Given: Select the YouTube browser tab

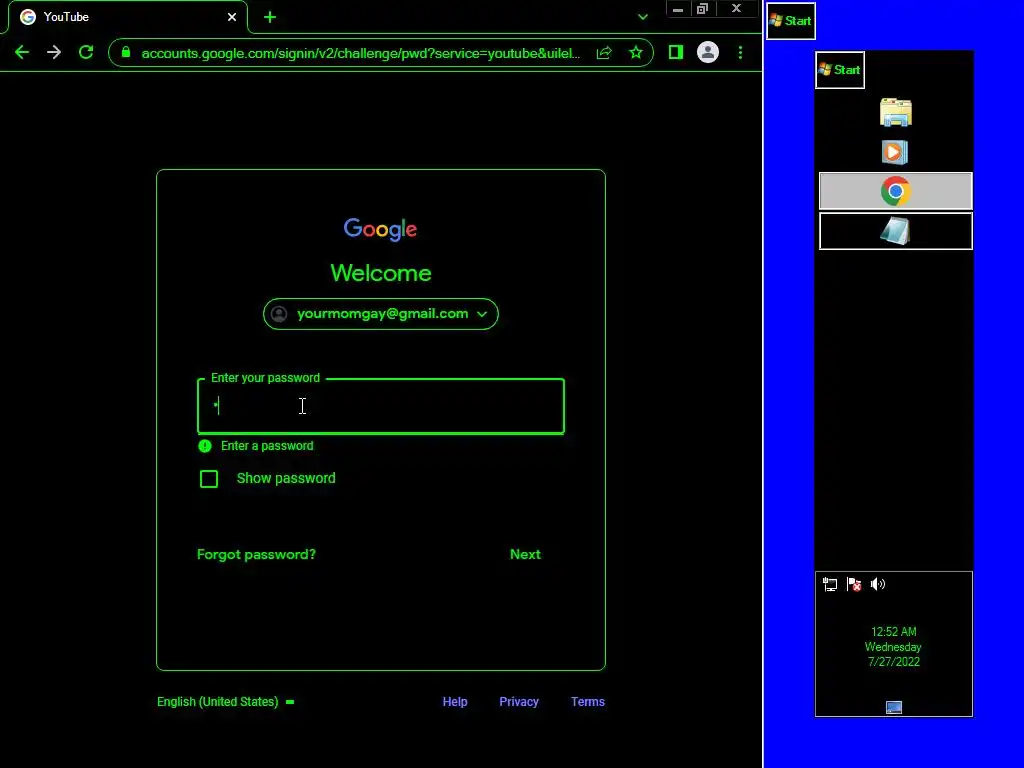Looking at the screenshot, I should pyautogui.click(x=128, y=17).
